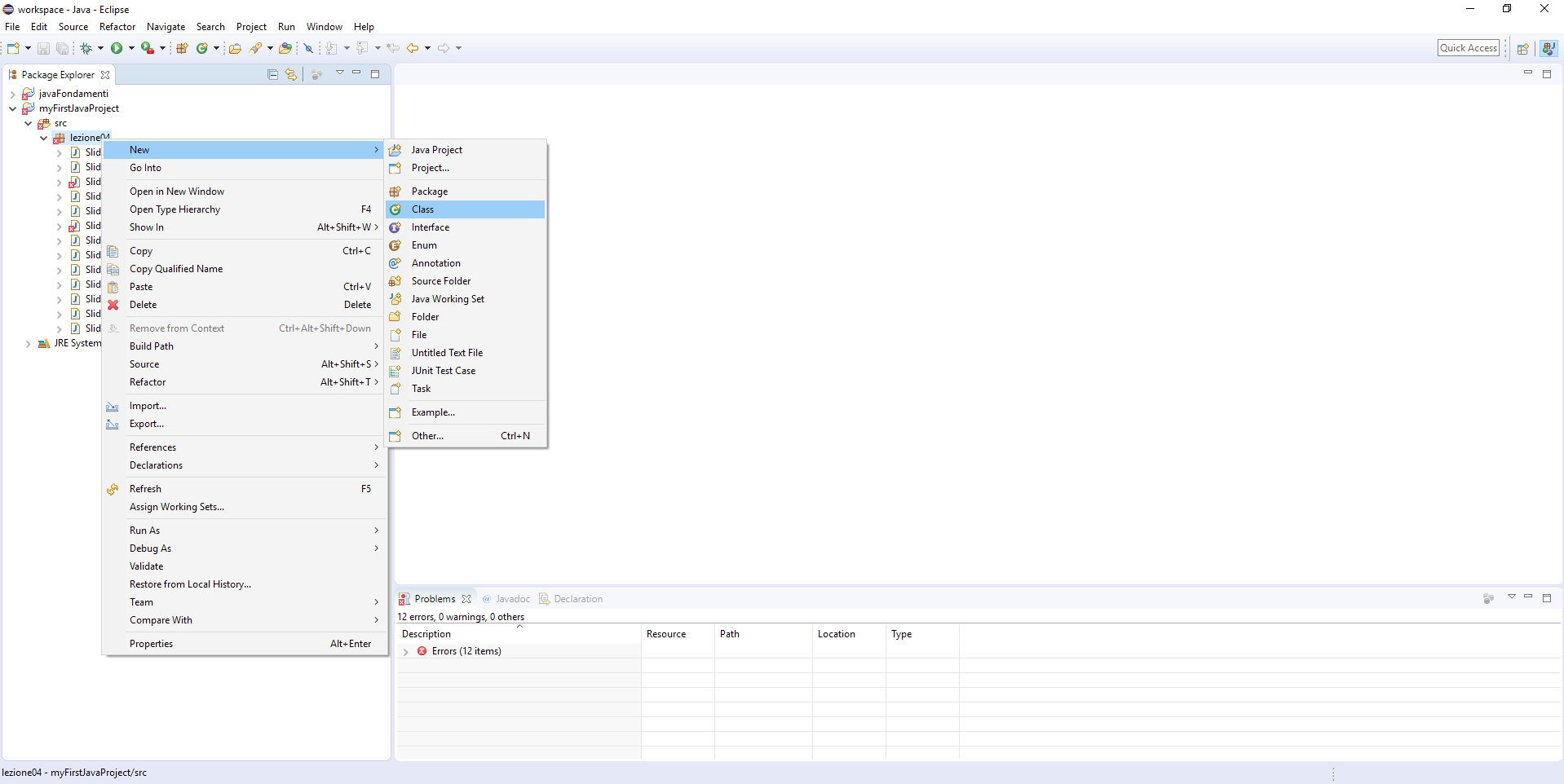Image resolution: width=1564 pixels, height=784 pixels.
Task: Click the Forward navigation arrow icon
Action: [444, 48]
